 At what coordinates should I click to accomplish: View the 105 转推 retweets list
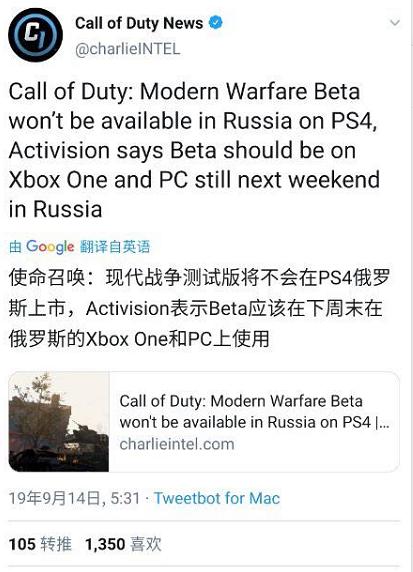point(40,544)
